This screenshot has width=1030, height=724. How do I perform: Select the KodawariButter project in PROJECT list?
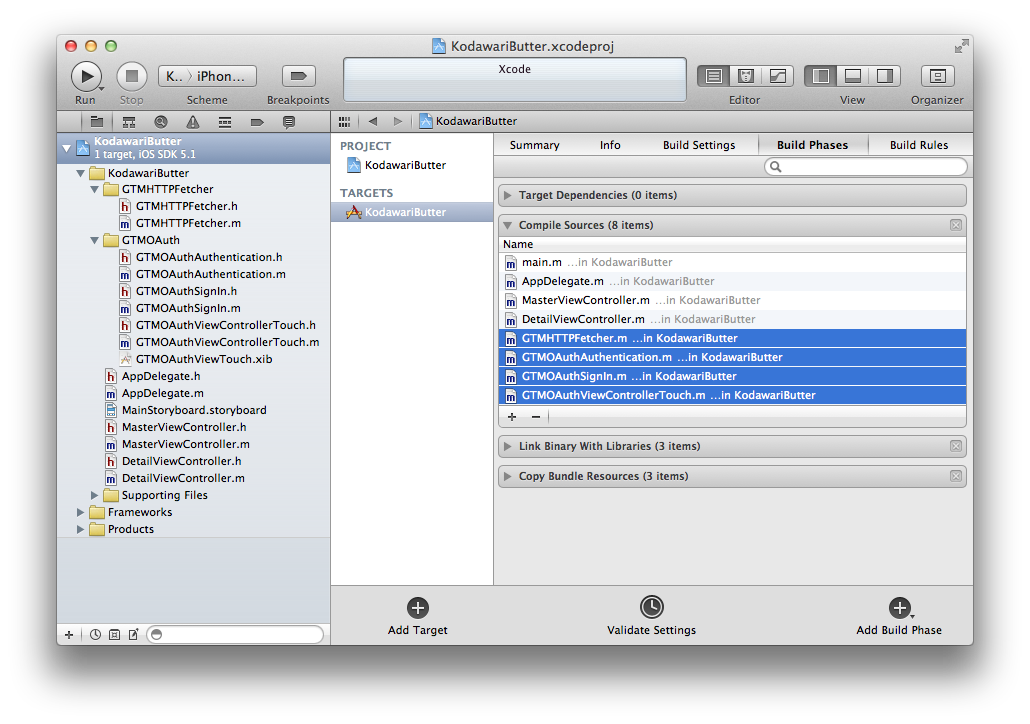[397, 166]
